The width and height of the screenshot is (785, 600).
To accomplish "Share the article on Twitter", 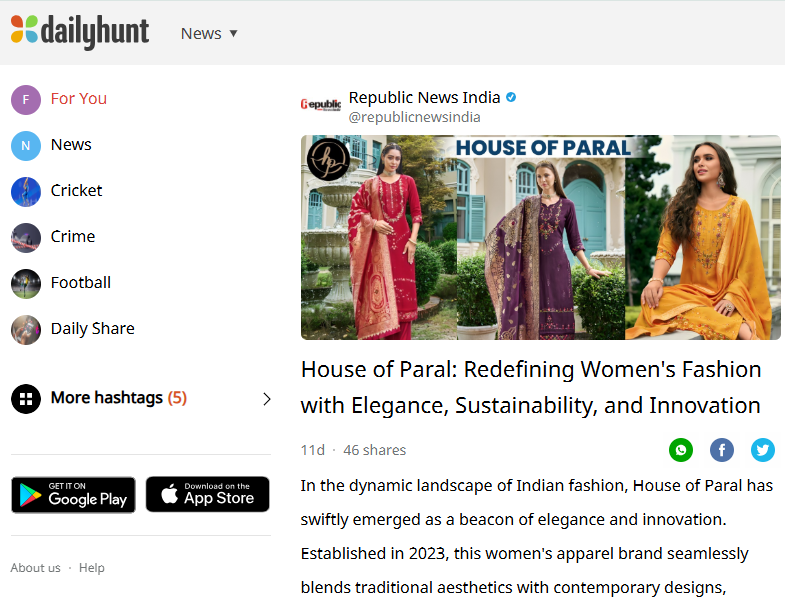I will (x=763, y=450).
